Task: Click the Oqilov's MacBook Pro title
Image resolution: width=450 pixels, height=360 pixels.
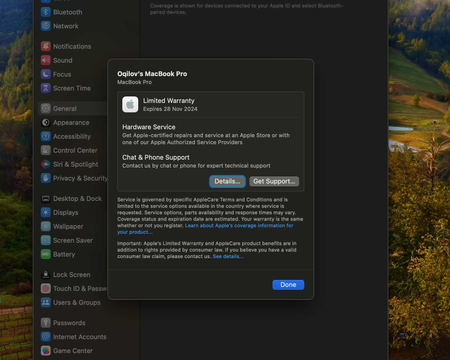Action: click(152, 74)
